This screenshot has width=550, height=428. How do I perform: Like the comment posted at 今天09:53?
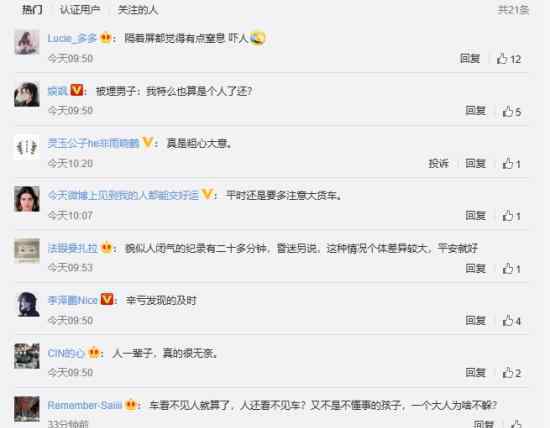coord(512,269)
